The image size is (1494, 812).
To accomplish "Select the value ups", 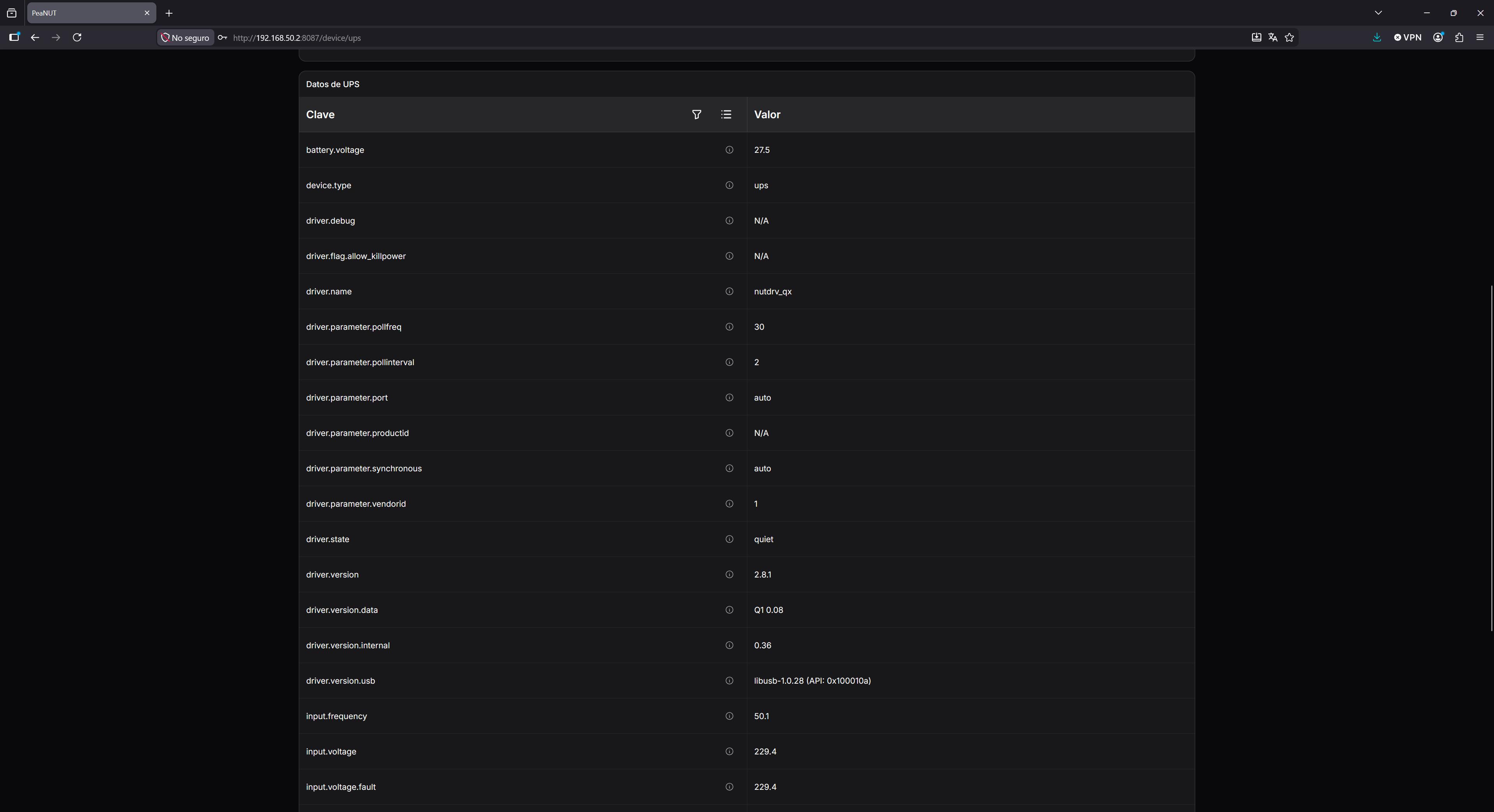I will 761,185.
